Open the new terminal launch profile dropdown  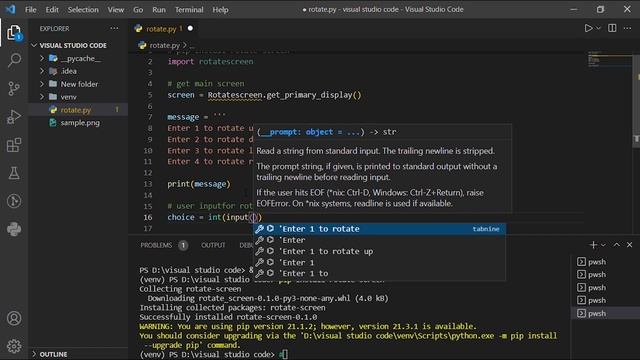tap(603, 245)
